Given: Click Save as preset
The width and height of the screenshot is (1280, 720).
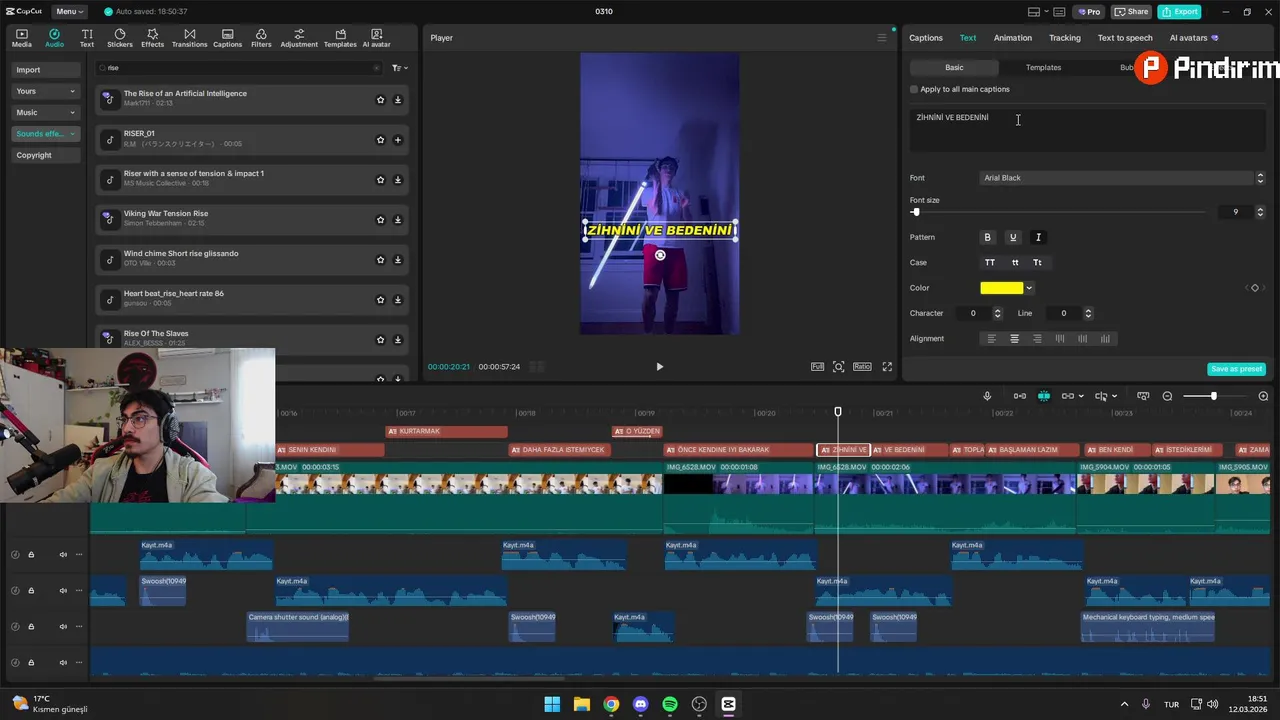Looking at the screenshot, I should (x=1237, y=369).
